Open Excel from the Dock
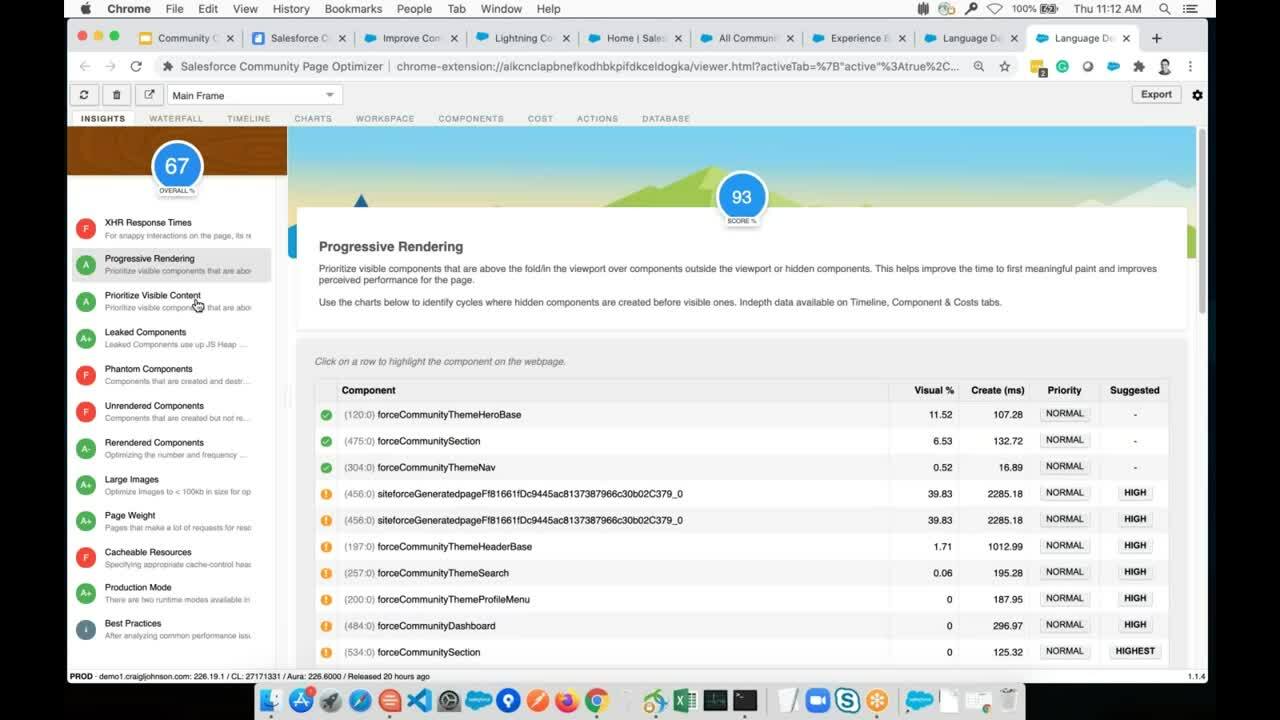Image resolution: width=1280 pixels, height=720 pixels. (685, 700)
